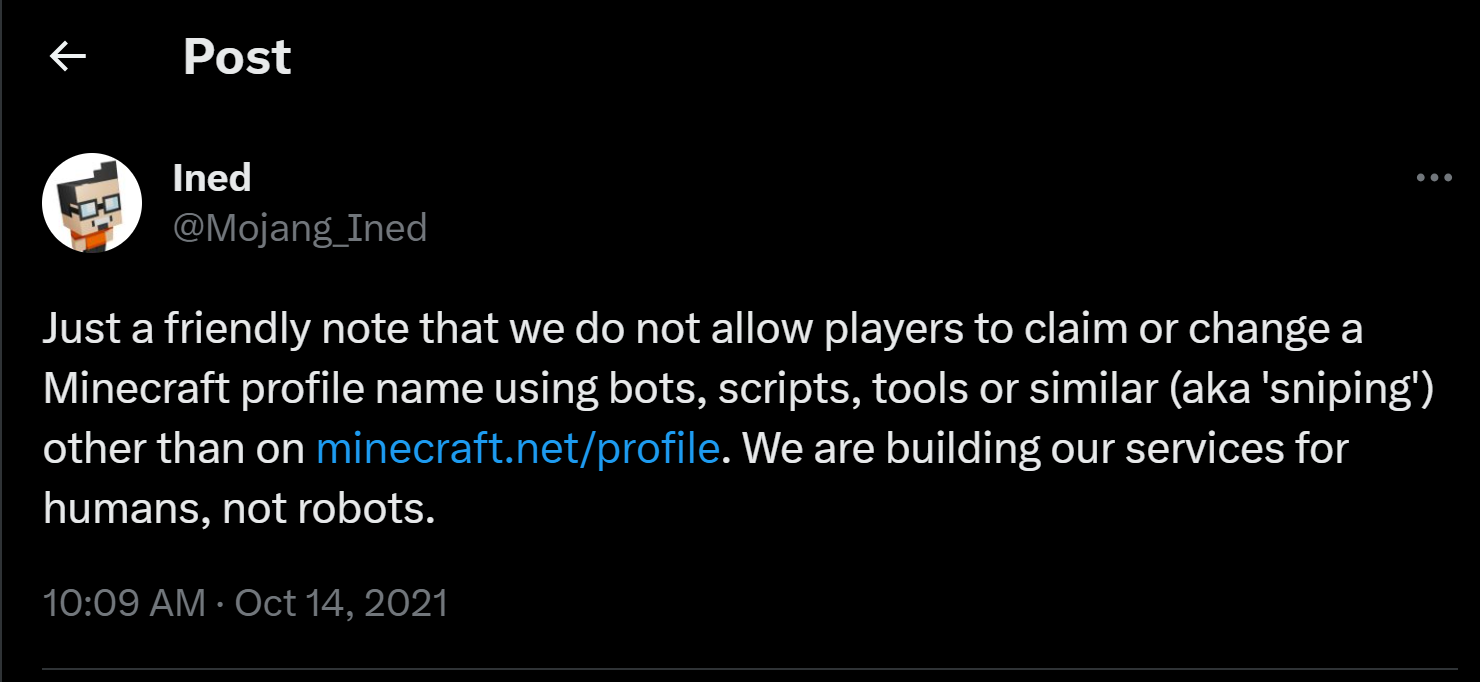This screenshot has height=682, width=1480.
Task: Click the horizontal divider below the timestamp
Action: [750, 668]
